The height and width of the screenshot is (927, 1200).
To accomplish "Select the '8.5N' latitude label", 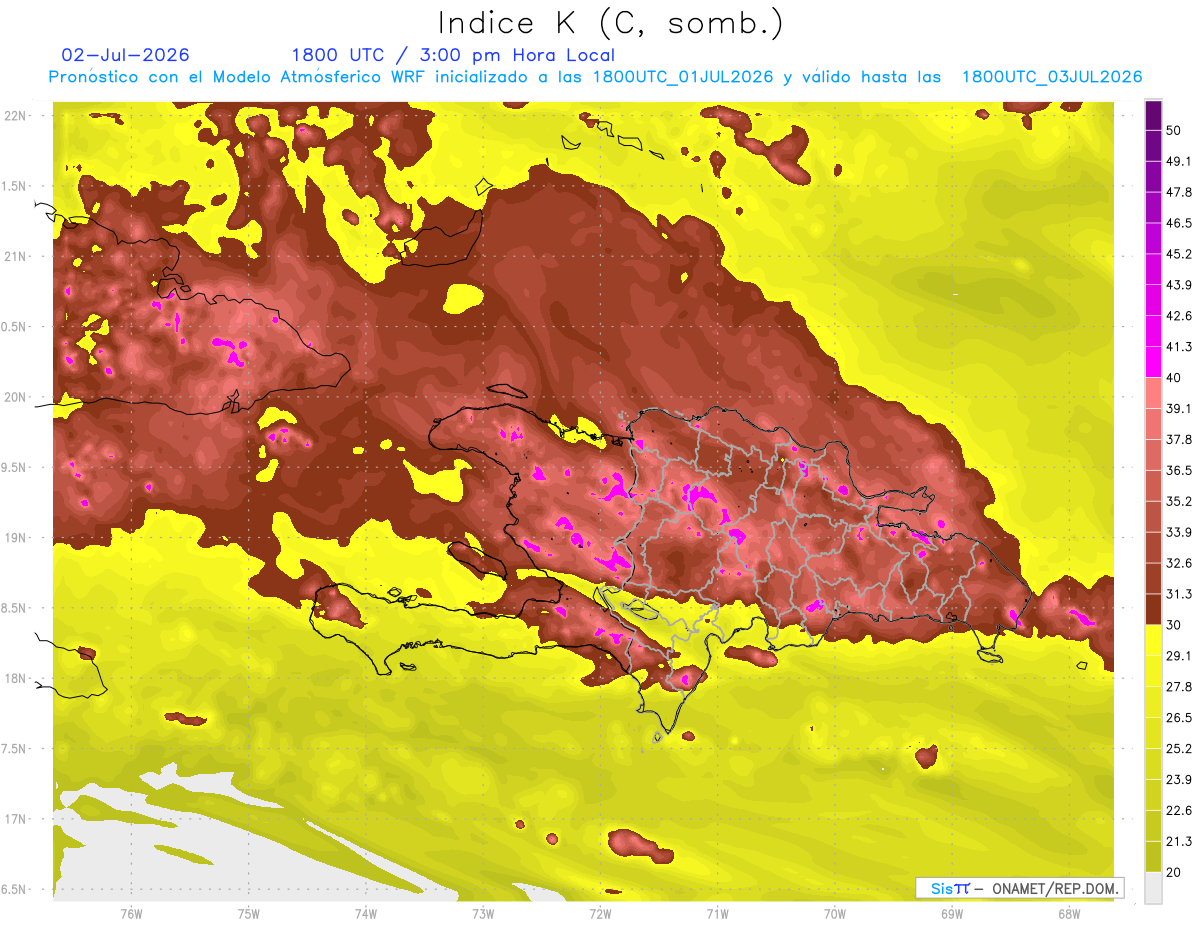I will 15,608.
